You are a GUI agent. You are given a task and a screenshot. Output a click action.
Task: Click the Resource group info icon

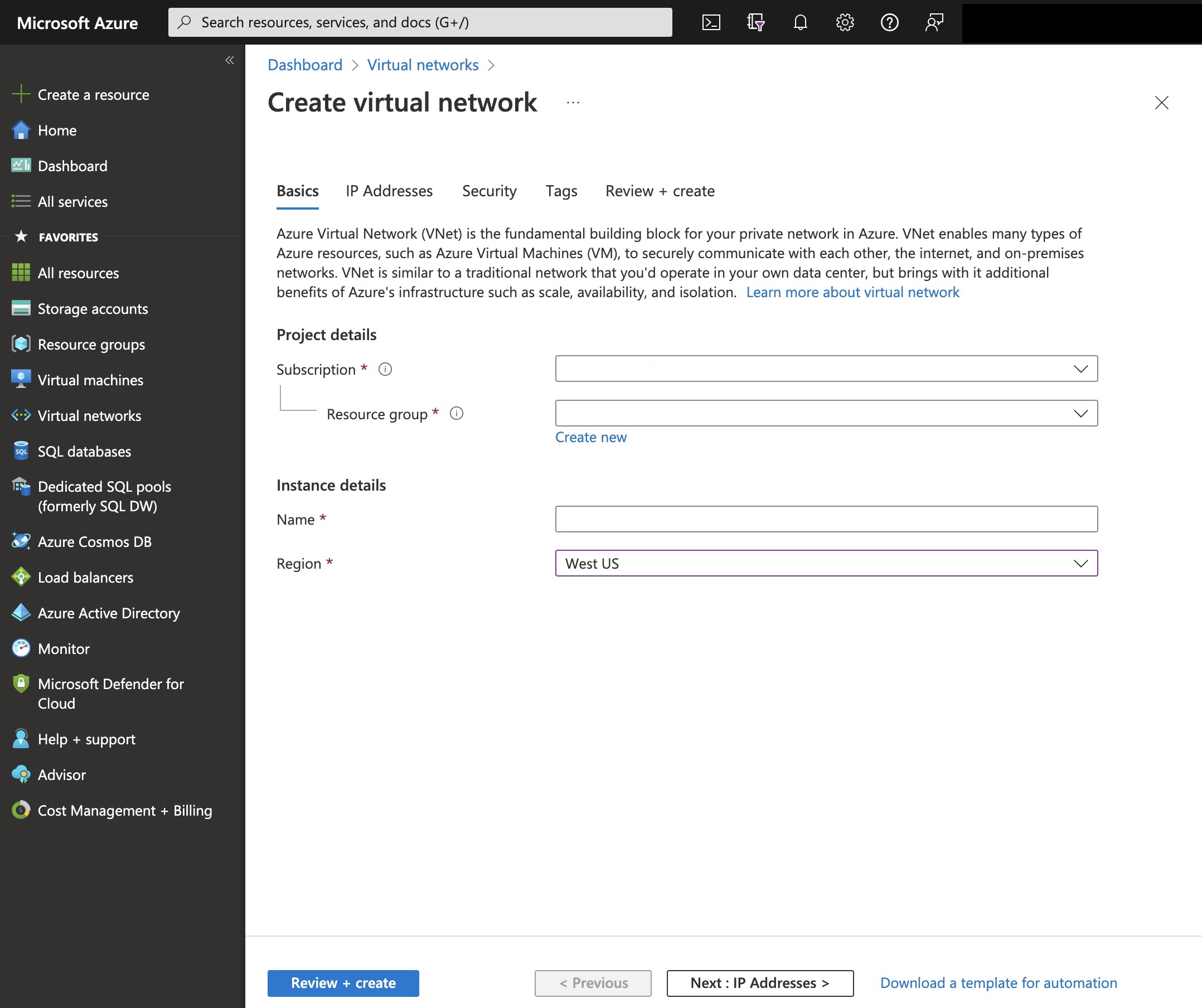(x=456, y=413)
